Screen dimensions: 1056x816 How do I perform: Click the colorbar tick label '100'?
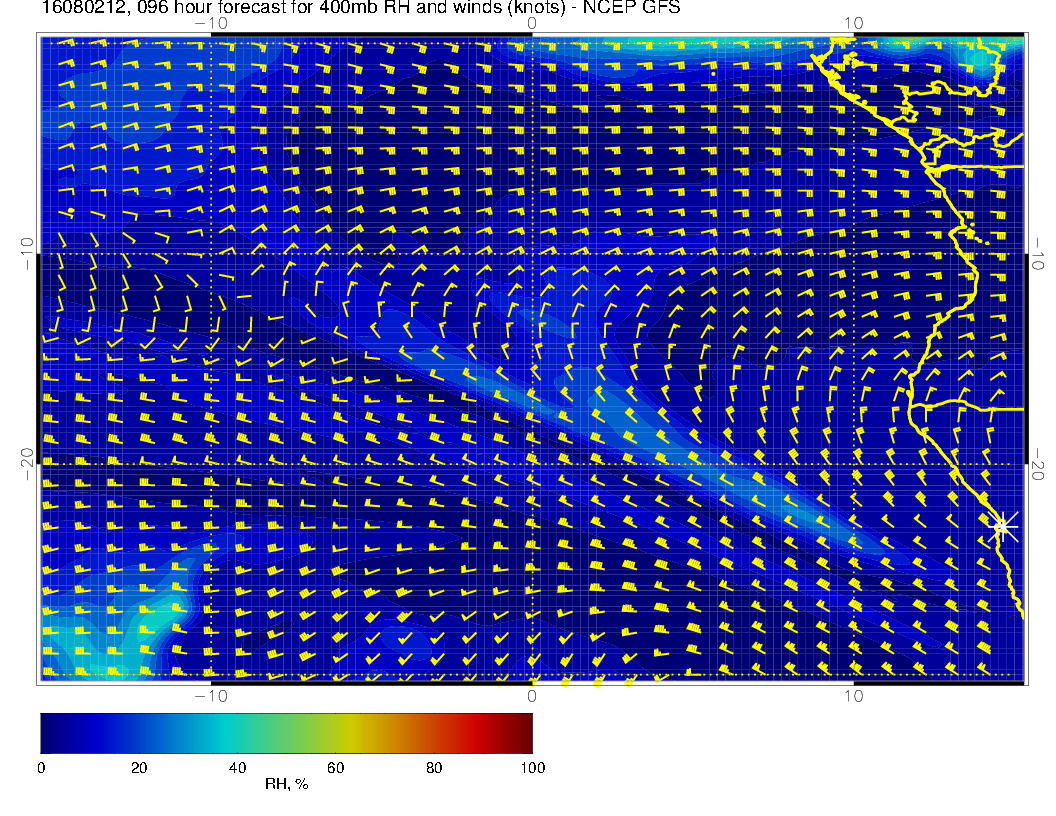[533, 768]
